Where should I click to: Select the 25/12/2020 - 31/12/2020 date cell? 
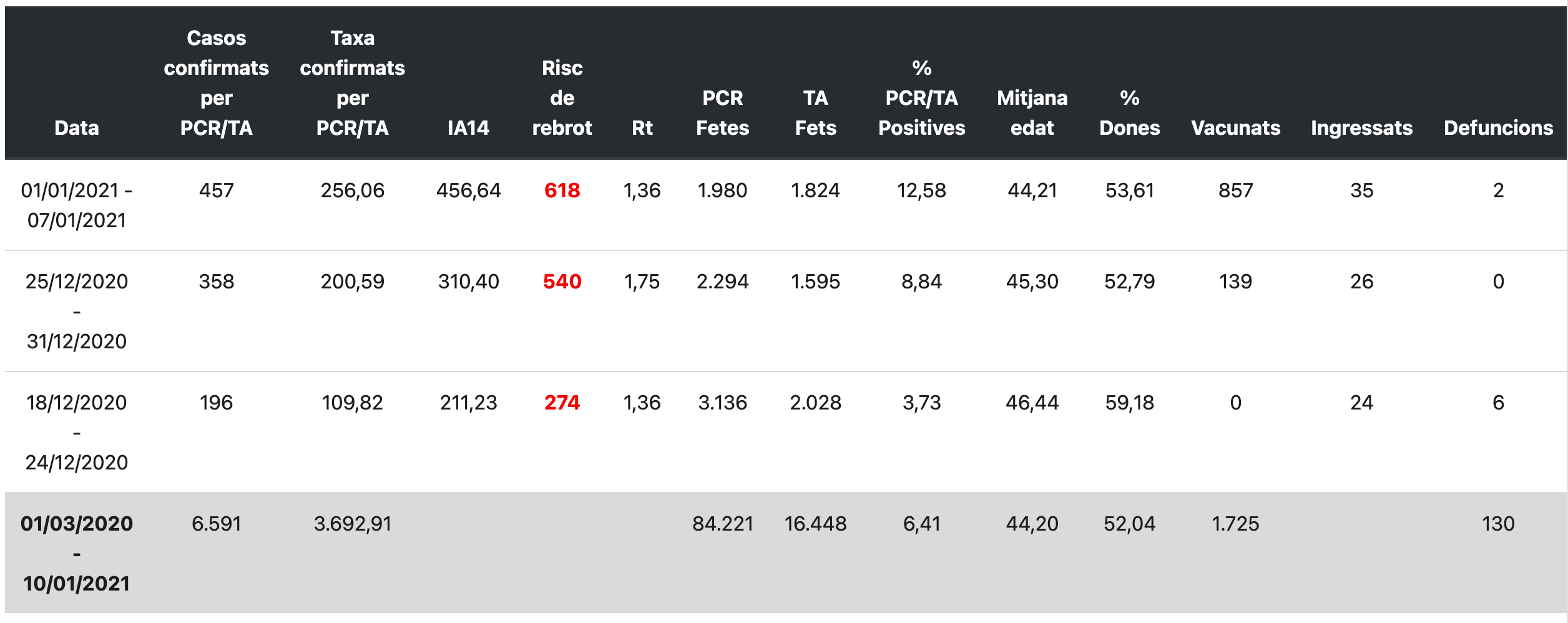click(77, 311)
